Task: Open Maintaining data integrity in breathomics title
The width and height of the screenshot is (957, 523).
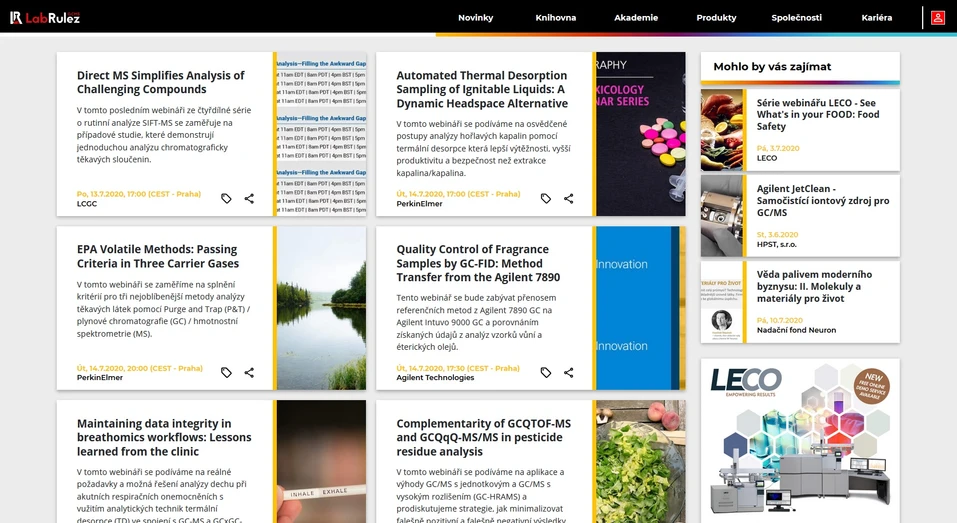Action: (164, 437)
